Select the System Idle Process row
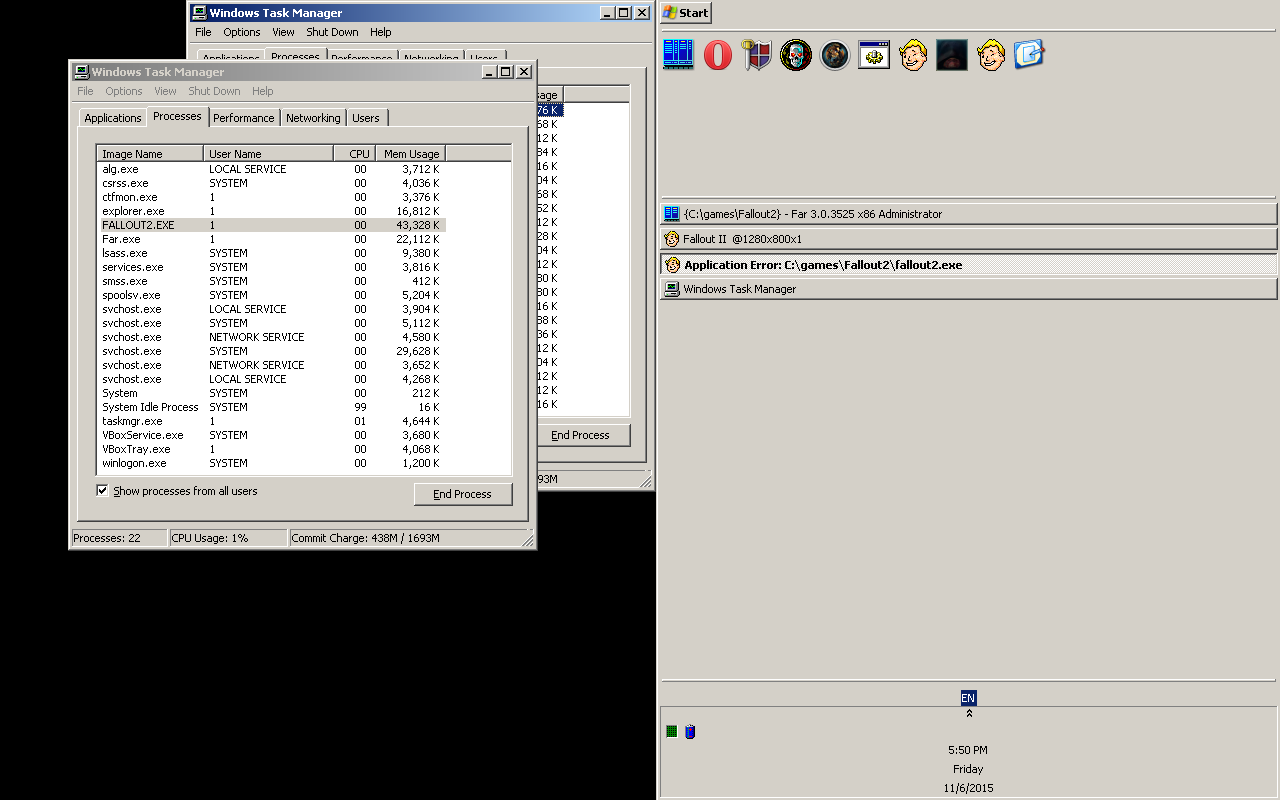This screenshot has height=800, width=1280. point(271,407)
